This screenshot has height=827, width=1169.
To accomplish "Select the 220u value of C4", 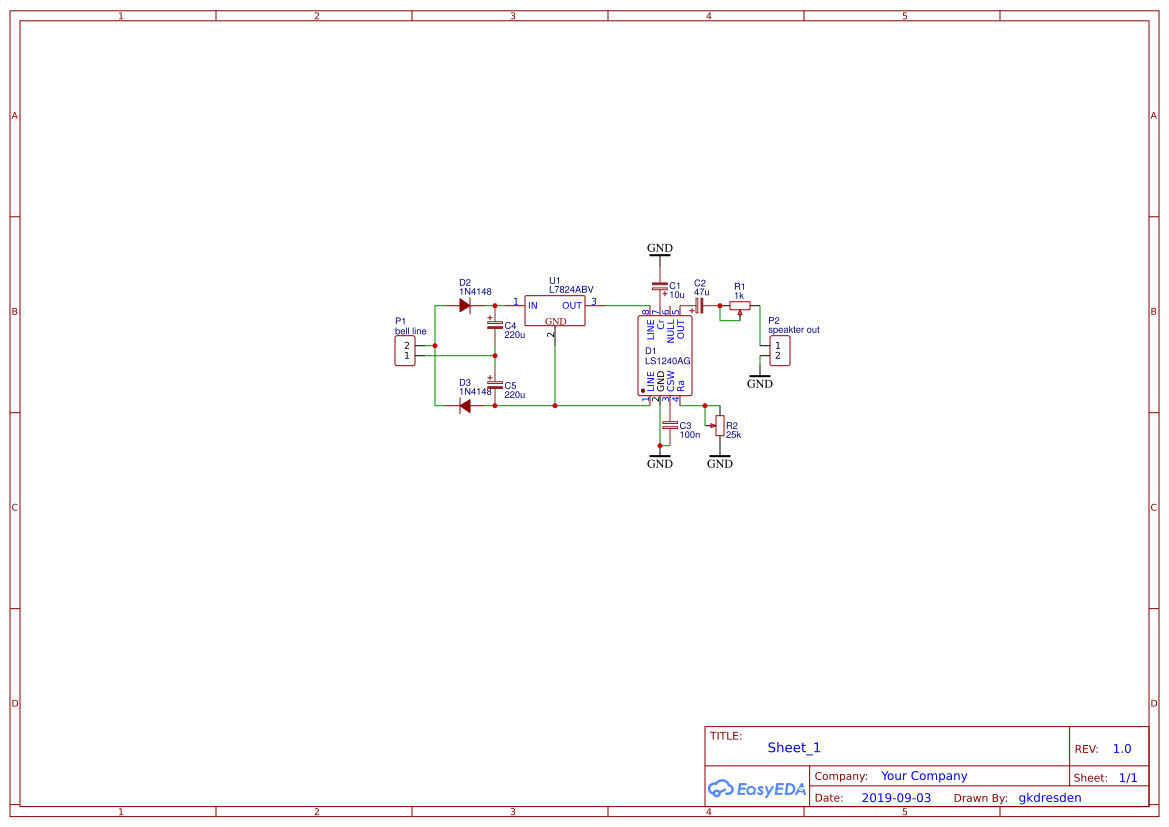I will pyautogui.click(x=514, y=335).
